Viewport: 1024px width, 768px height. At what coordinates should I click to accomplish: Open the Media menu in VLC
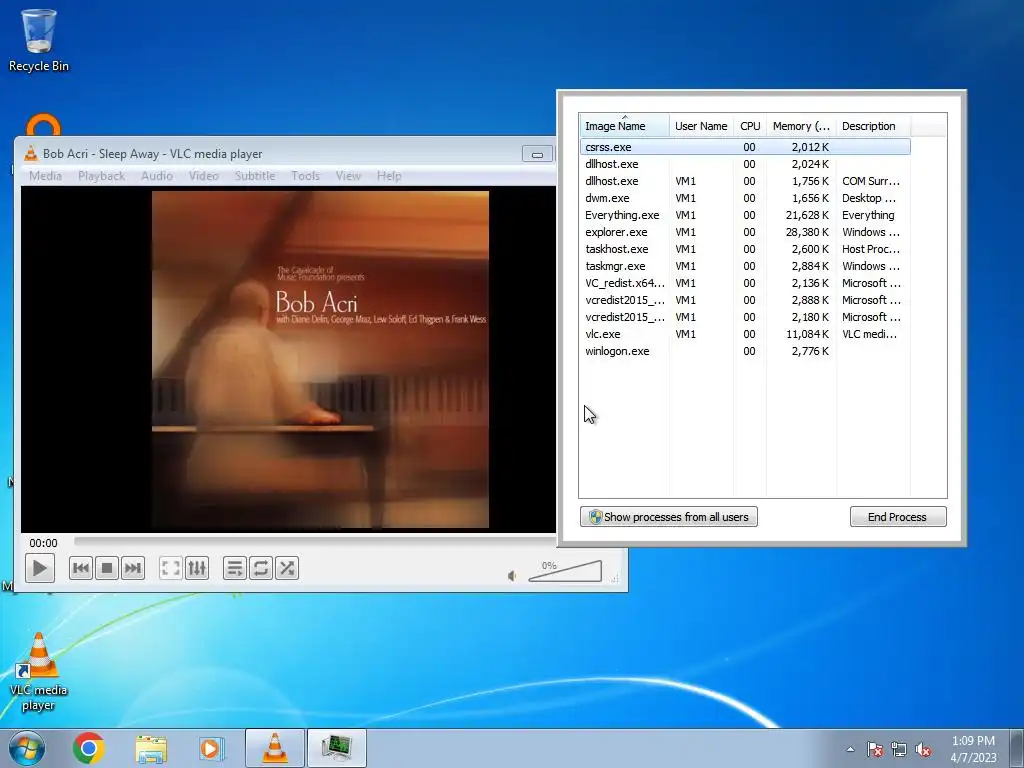click(x=45, y=176)
